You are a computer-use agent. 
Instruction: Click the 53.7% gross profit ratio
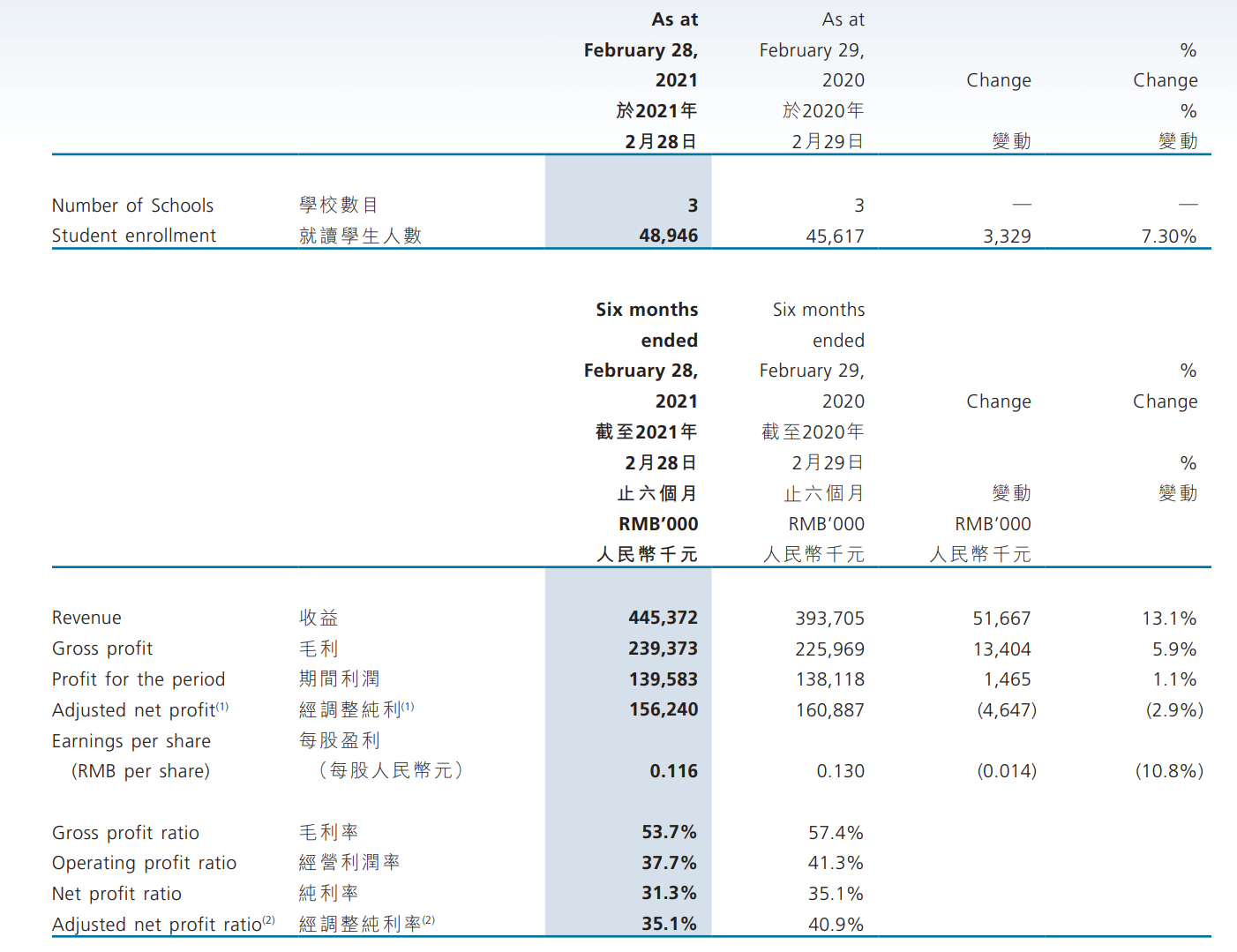[669, 832]
